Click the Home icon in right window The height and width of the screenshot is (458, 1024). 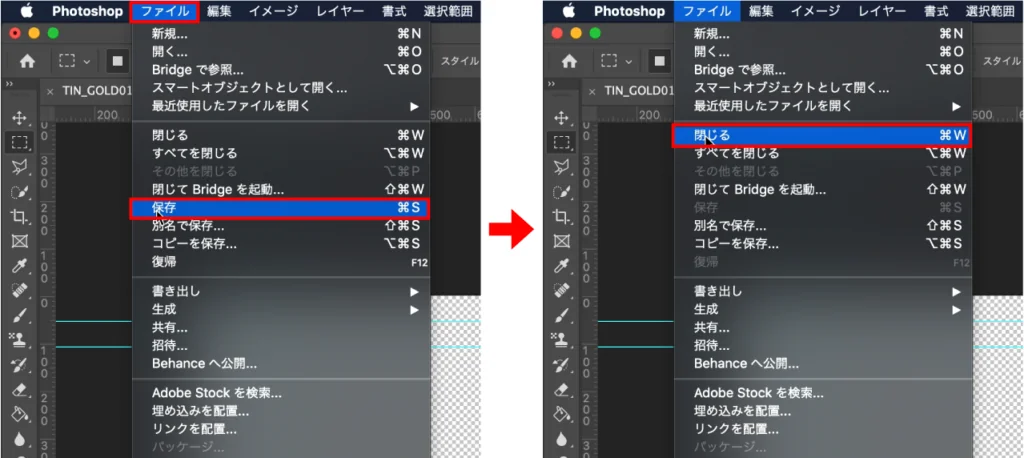[569, 61]
